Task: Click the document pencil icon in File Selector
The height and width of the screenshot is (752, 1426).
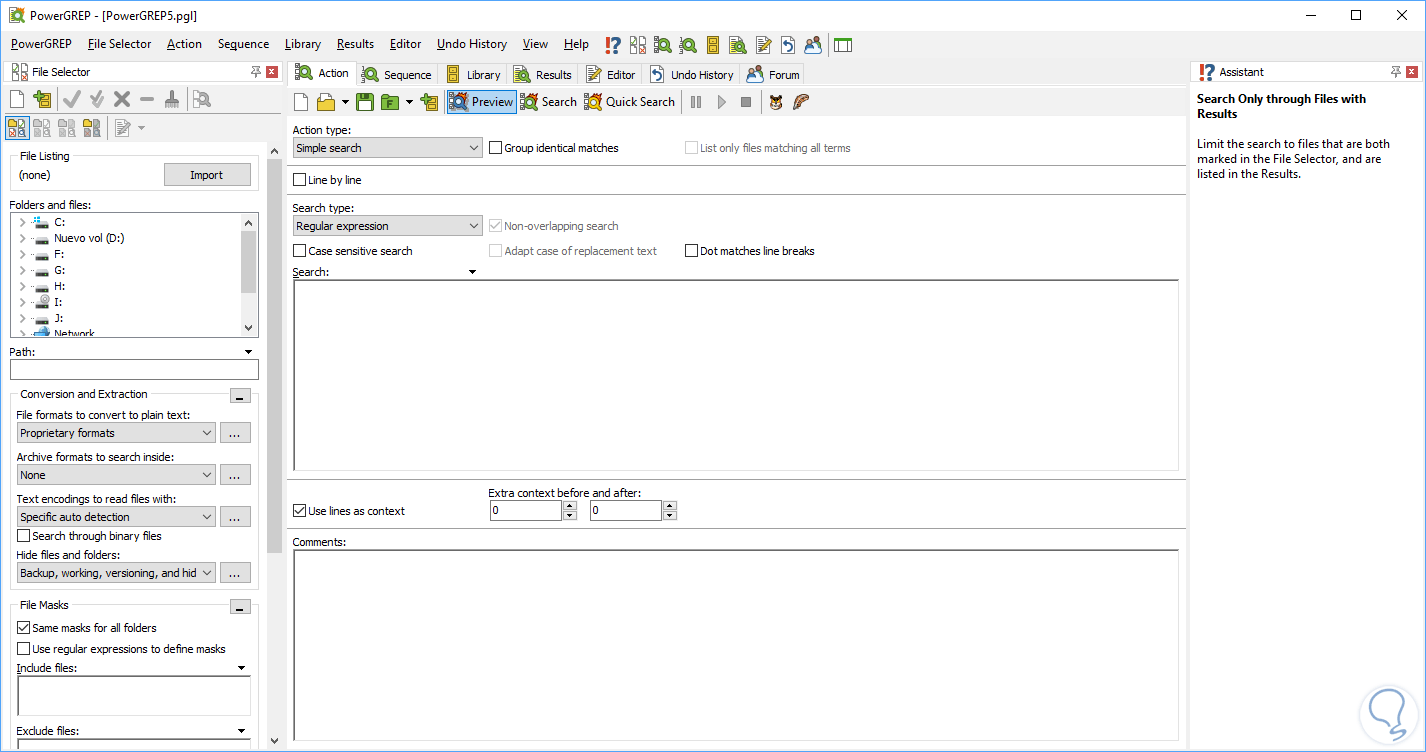Action: (x=123, y=128)
